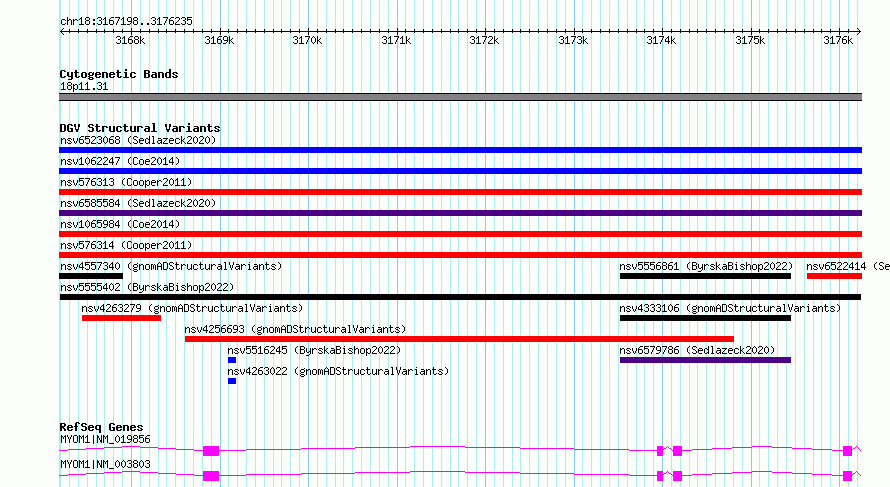Viewport: 890px width, 487px height.
Task: Click the small blue bar under nsv4263022
Action: click(x=232, y=381)
